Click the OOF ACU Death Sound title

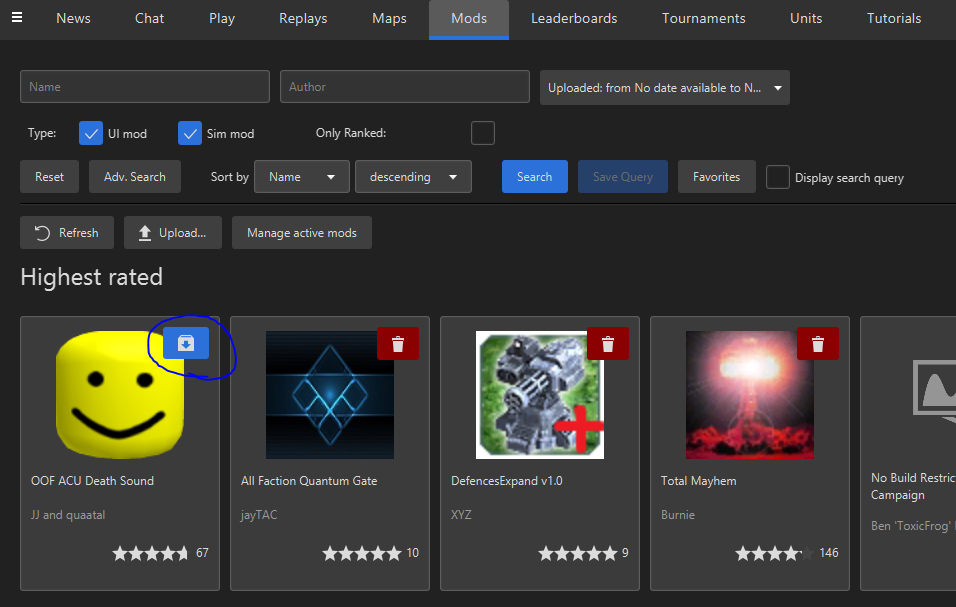(92, 481)
